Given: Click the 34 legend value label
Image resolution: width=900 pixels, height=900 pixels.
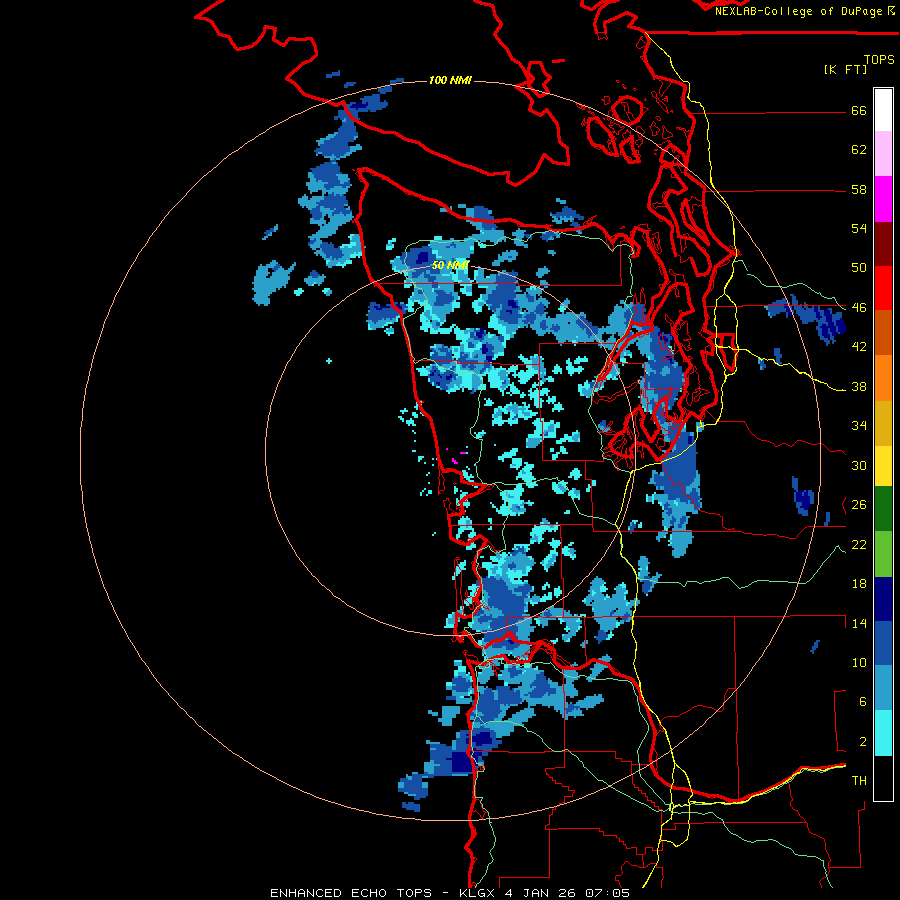Looking at the screenshot, I should click(859, 426).
